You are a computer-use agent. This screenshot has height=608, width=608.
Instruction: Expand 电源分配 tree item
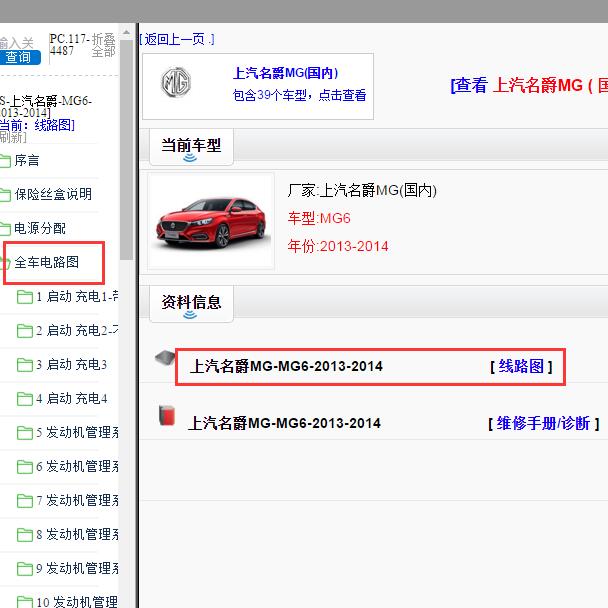coord(40,228)
